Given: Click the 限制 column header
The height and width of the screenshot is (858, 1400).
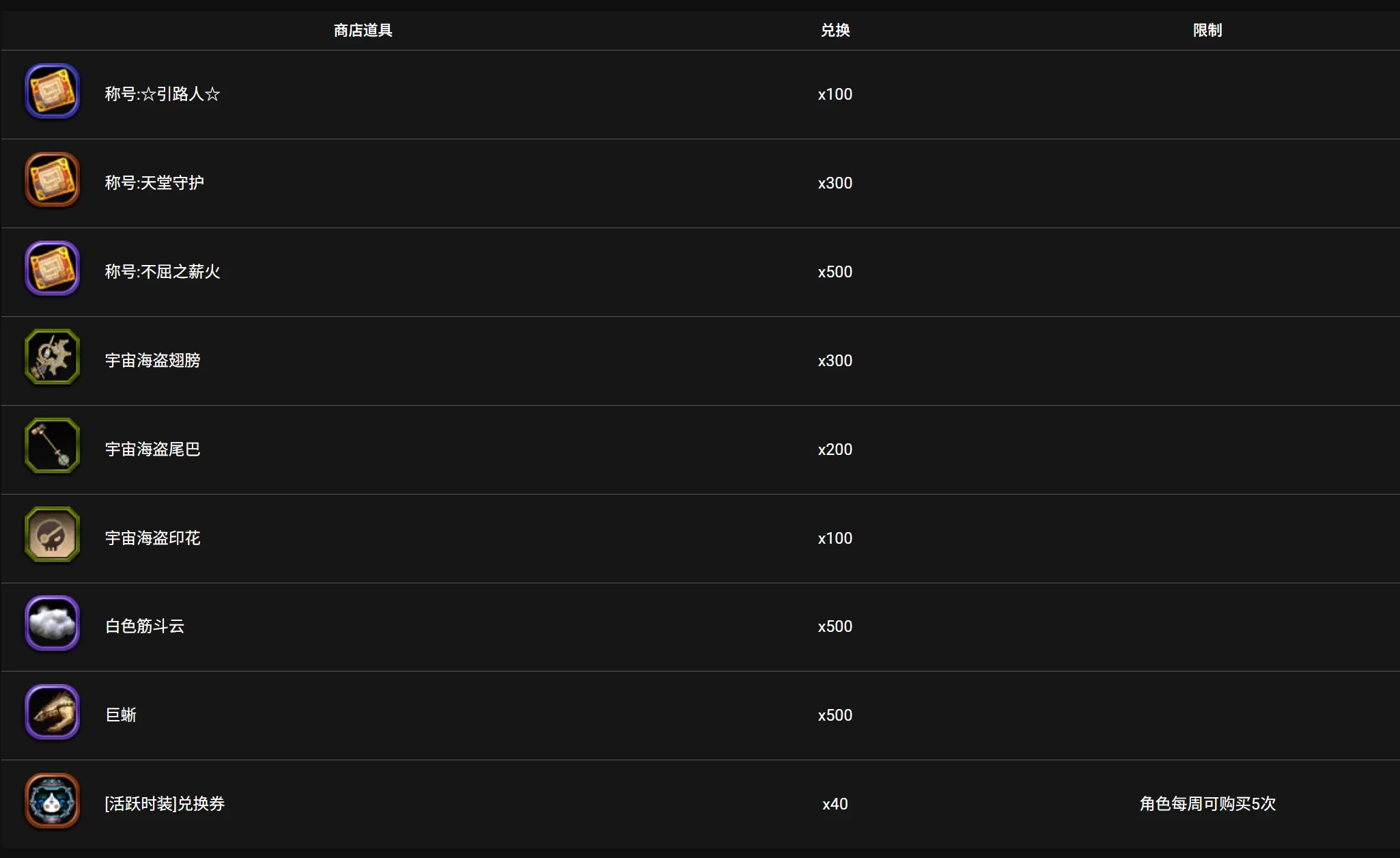Looking at the screenshot, I should click(1207, 30).
